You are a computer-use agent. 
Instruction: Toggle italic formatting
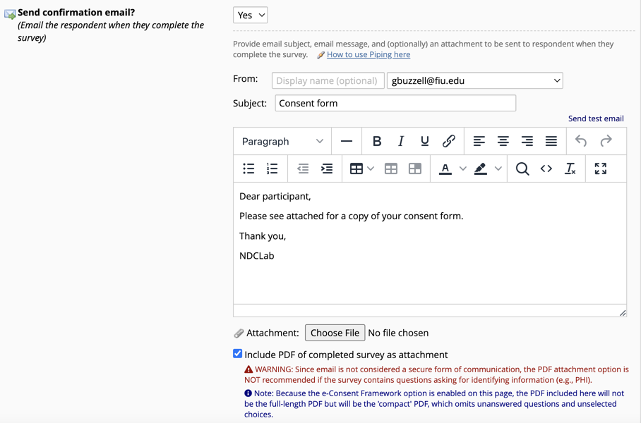click(x=401, y=141)
